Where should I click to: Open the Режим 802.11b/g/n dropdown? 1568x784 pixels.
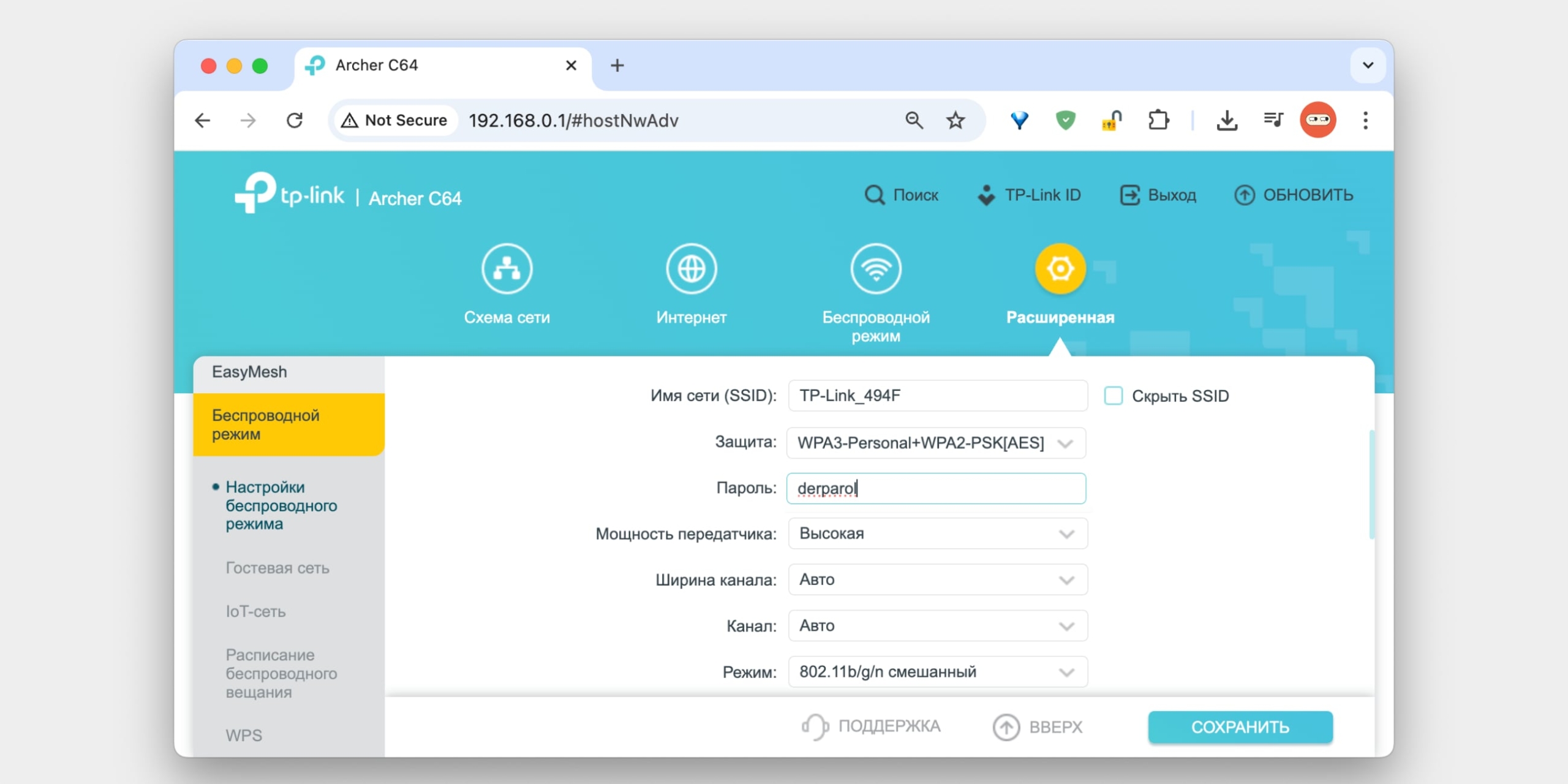click(x=937, y=672)
